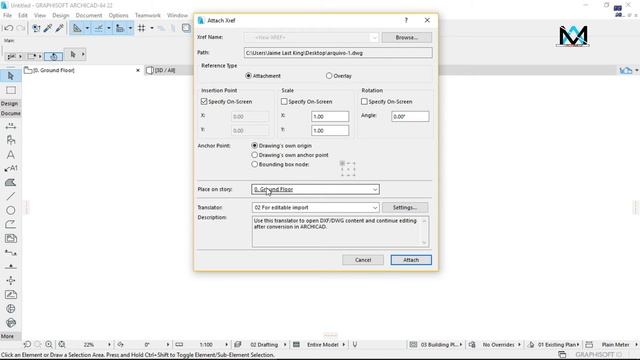Click the Cancel button

pyautogui.click(x=363, y=260)
